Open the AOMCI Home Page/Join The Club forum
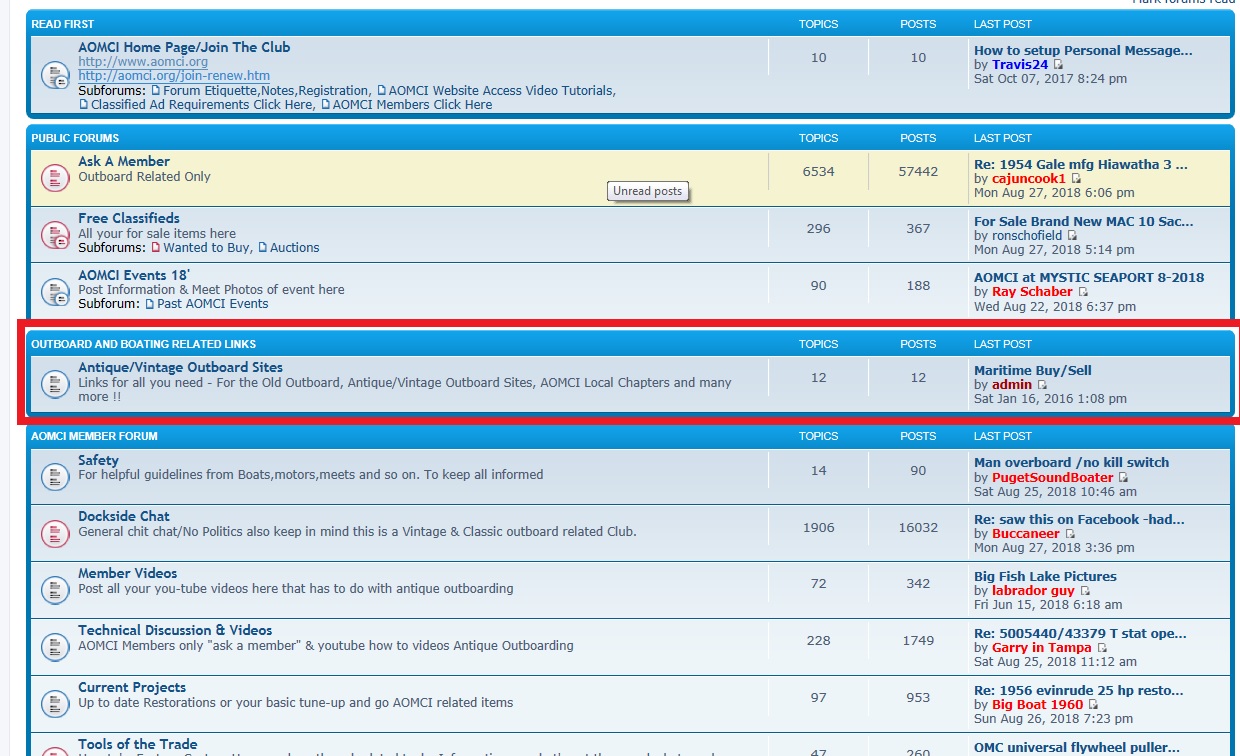The width and height of the screenshot is (1240, 756). (x=184, y=47)
